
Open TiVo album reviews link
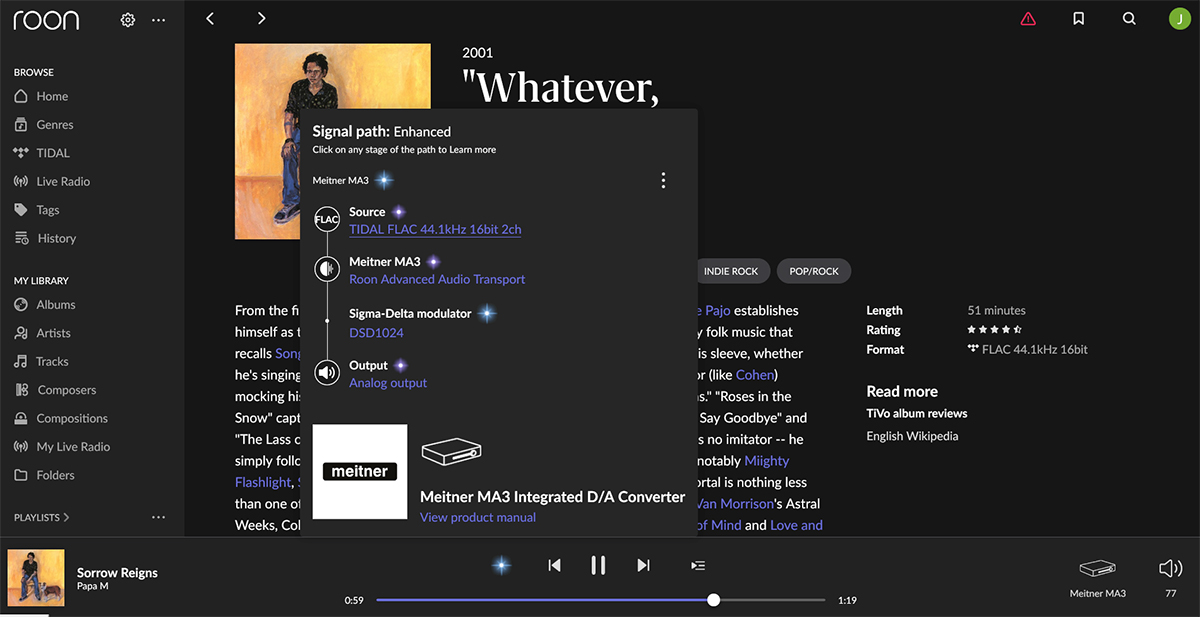pos(917,413)
